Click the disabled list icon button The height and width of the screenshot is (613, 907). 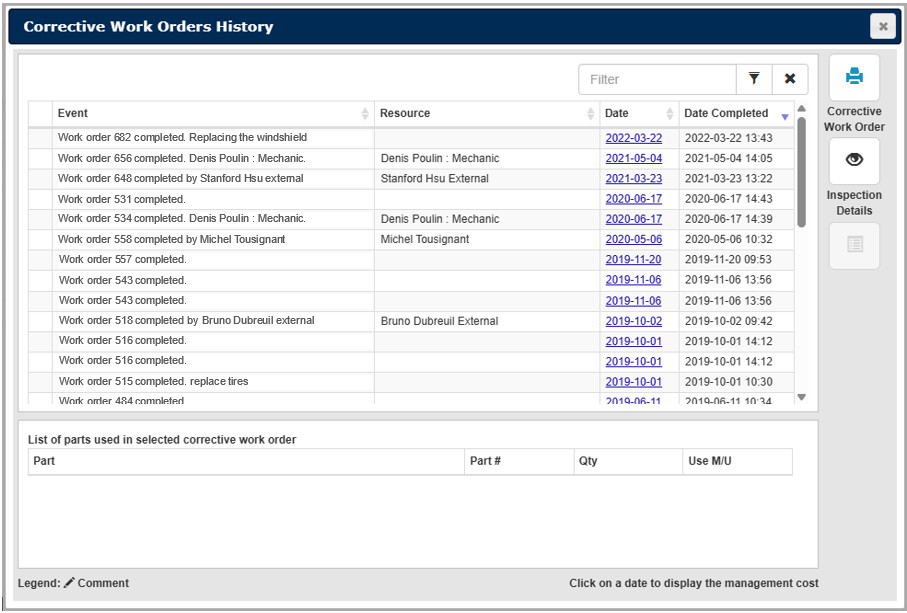click(854, 245)
